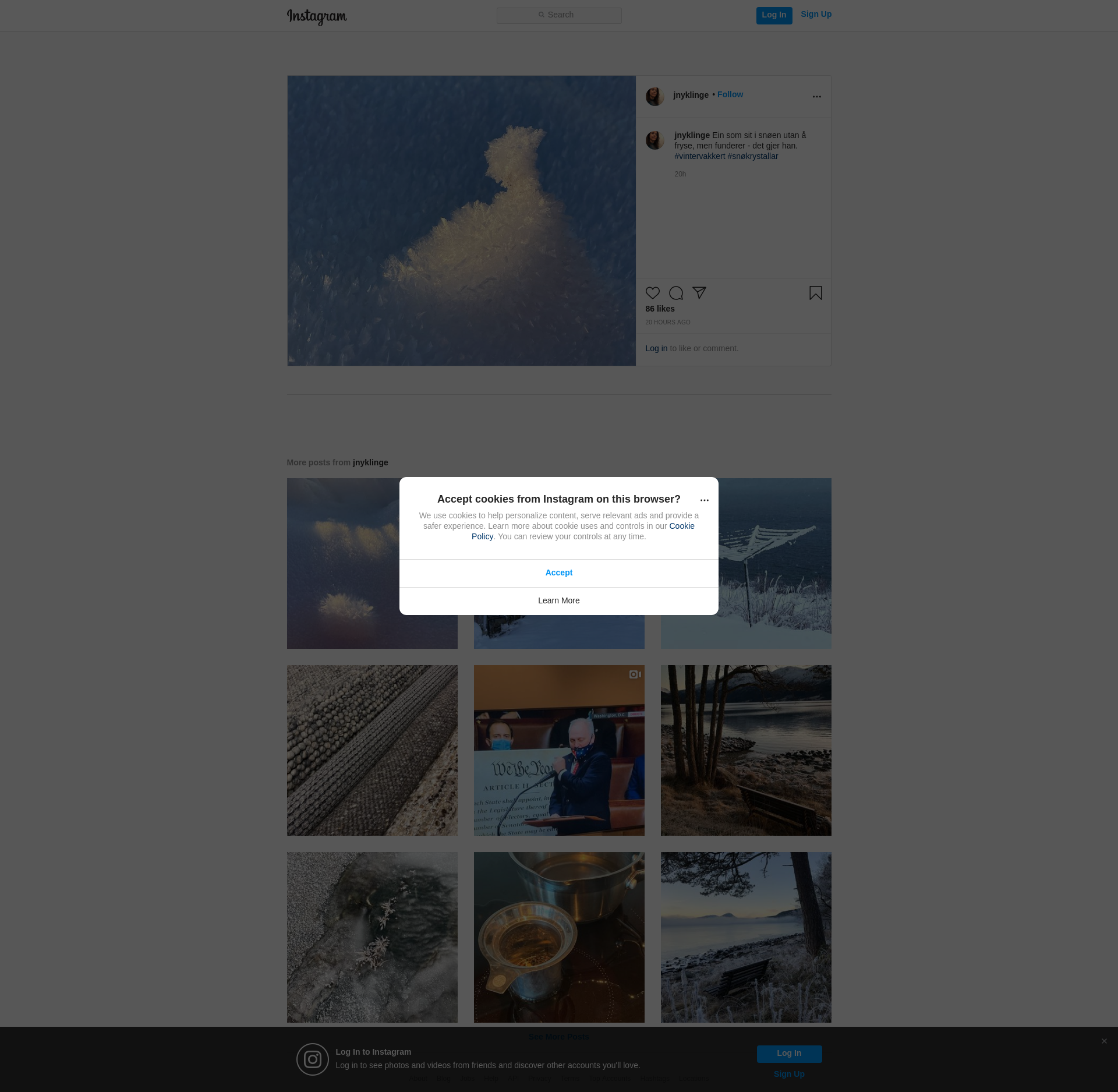
Task: Open the woven rug texture thumbnail
Action: coord(372,751)
